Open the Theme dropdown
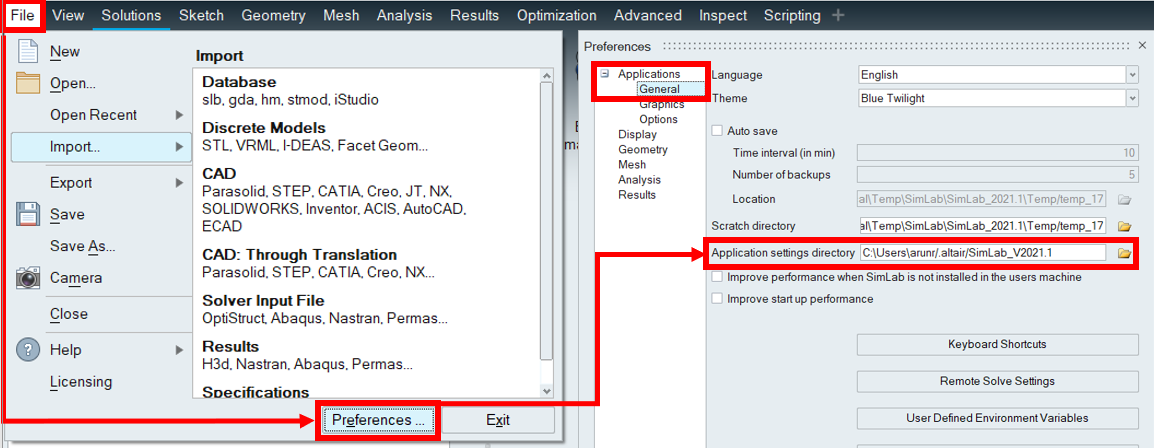 tap(1131, 98)
